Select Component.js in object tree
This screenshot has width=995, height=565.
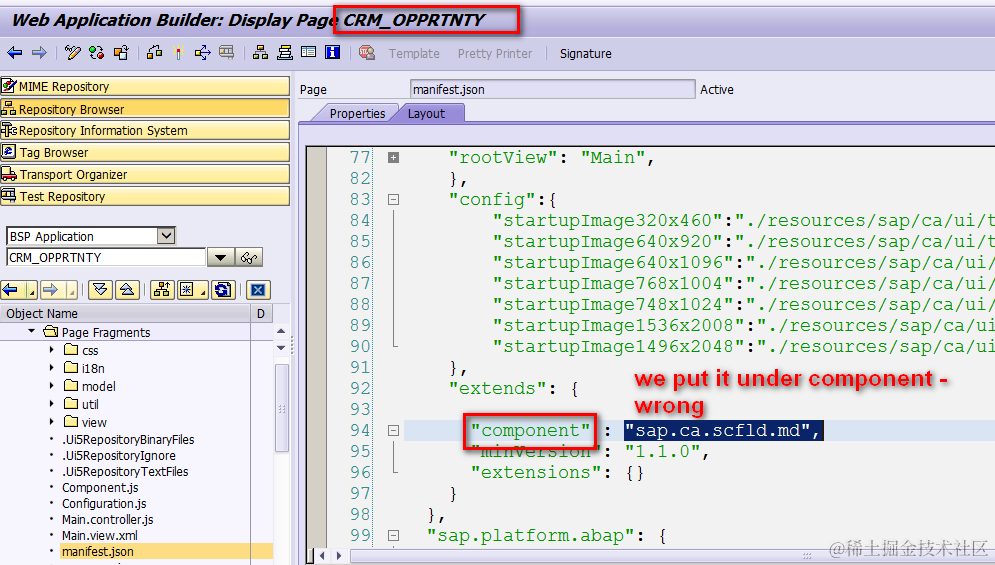(x=100, y=488)
